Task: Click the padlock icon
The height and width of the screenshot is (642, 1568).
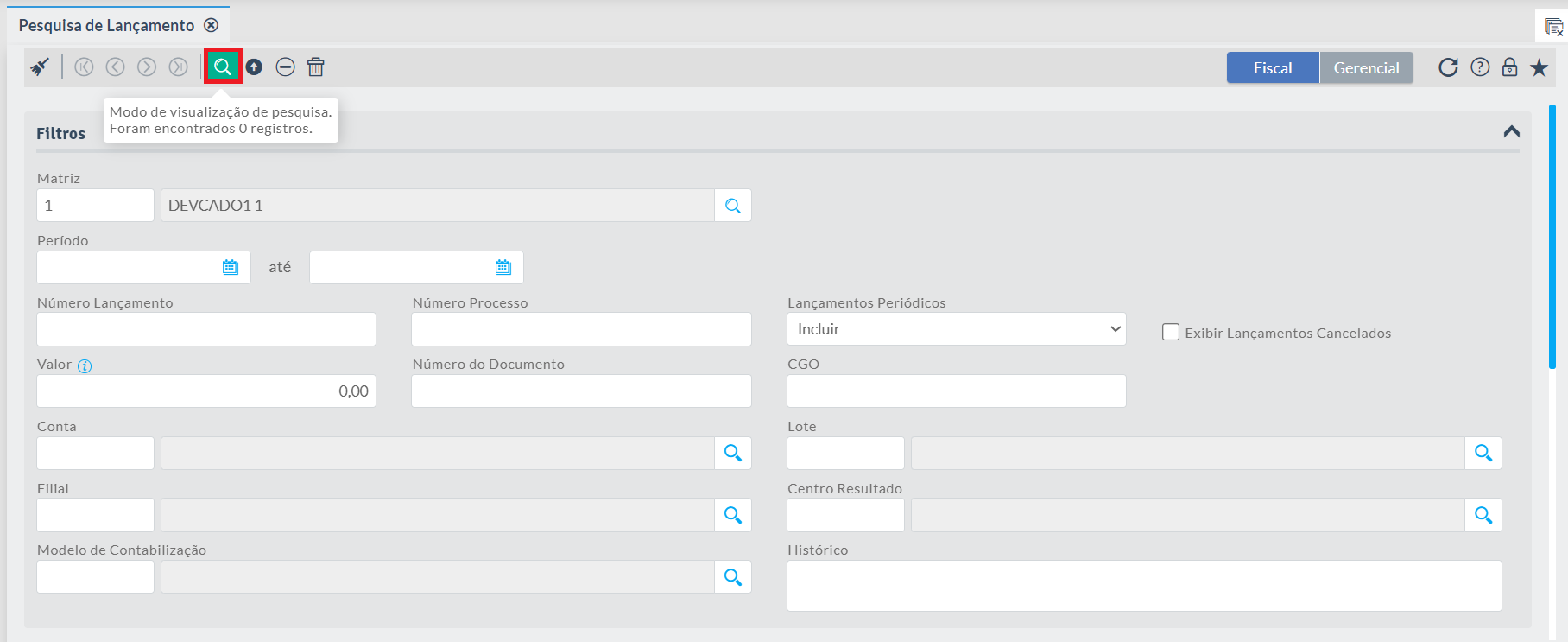Action: pyautogui.click(x=1509, y=67)
